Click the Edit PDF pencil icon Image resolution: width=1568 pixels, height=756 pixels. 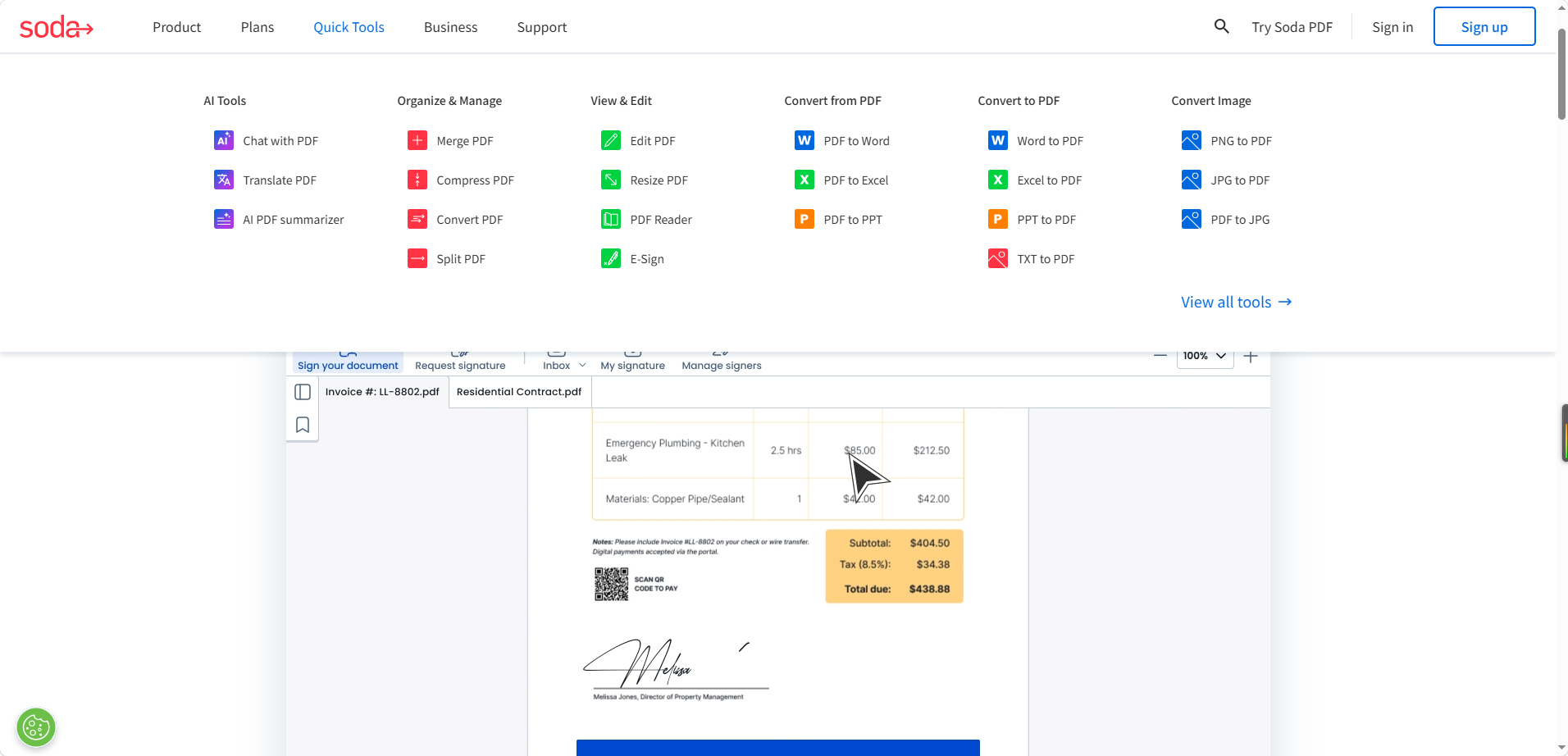611,140
